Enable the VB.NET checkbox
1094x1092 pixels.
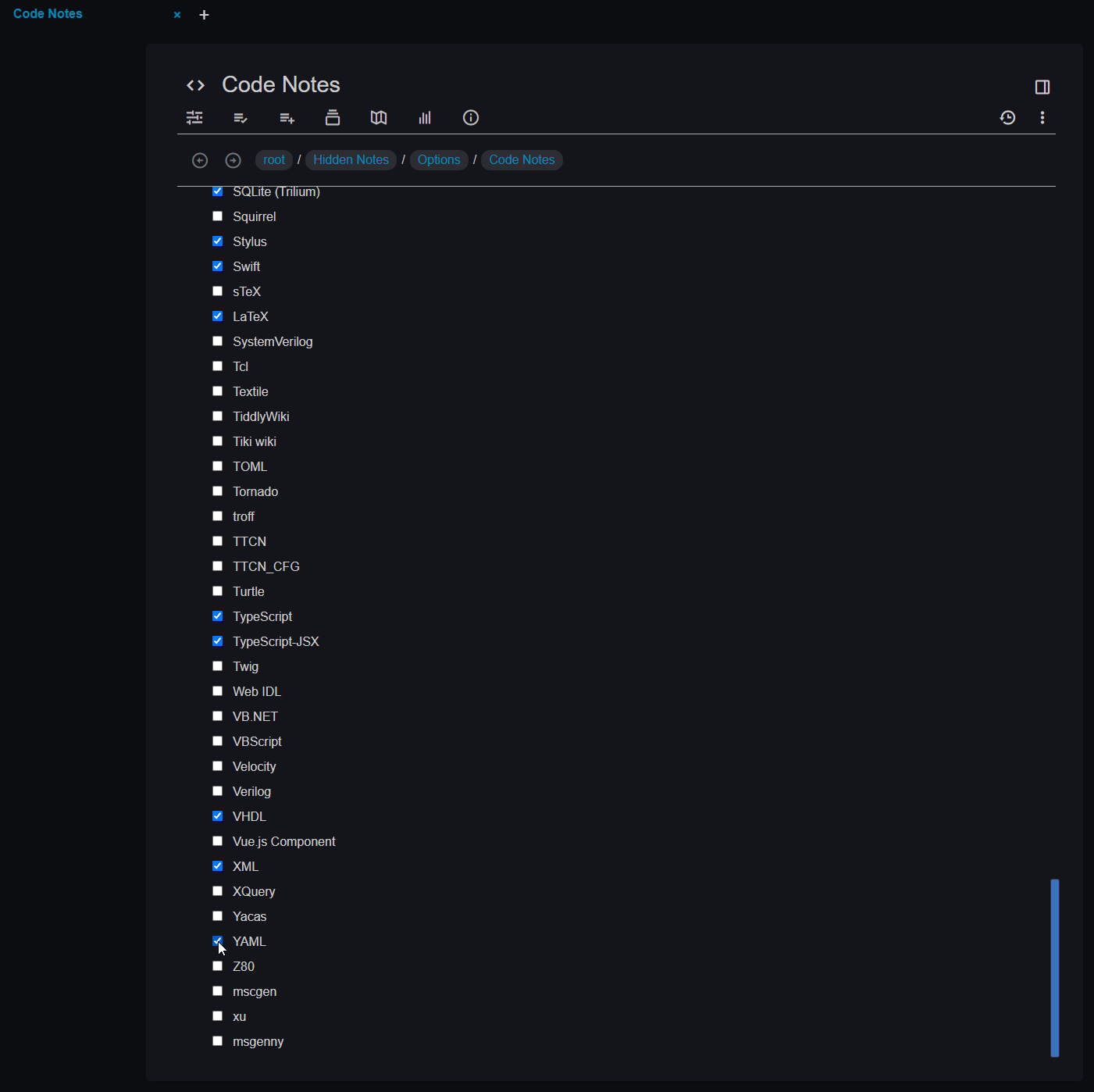(218, 716)
